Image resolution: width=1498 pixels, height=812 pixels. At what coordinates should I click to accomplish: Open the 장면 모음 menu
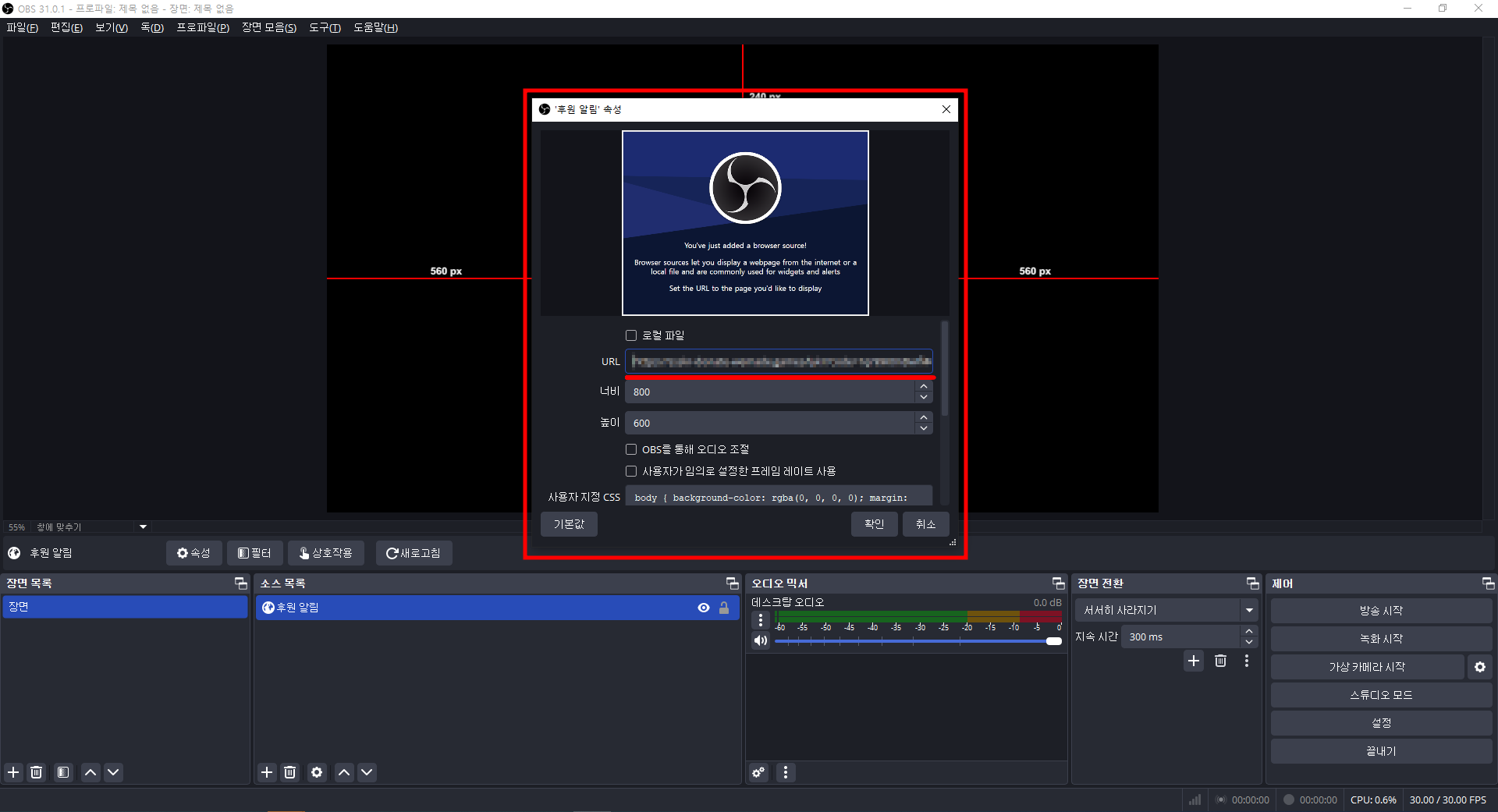tap(269, 27)
